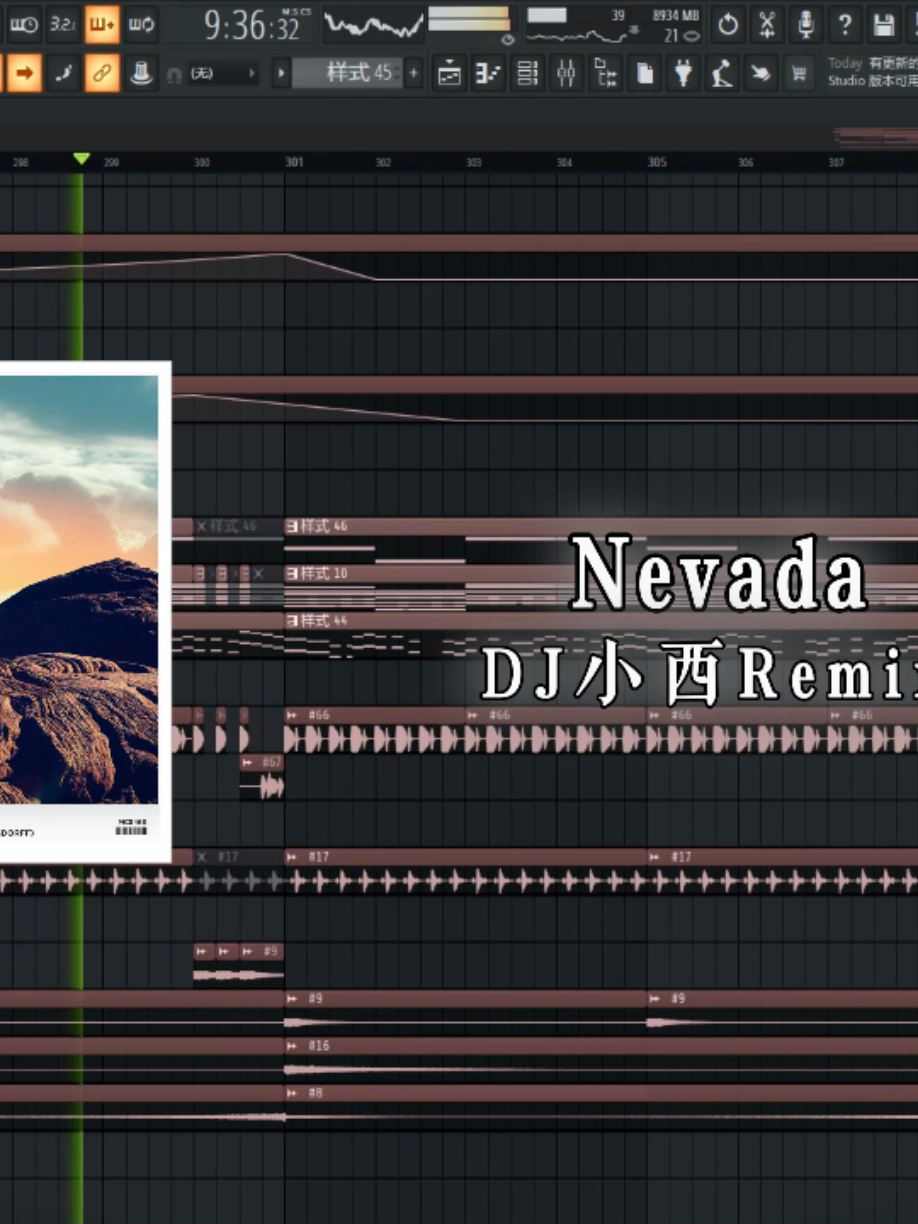Turn off playlist auto scroll arrow
The width and height of the screenshot is (918, 1224).
pyautogui.click(x=23, y=73)
